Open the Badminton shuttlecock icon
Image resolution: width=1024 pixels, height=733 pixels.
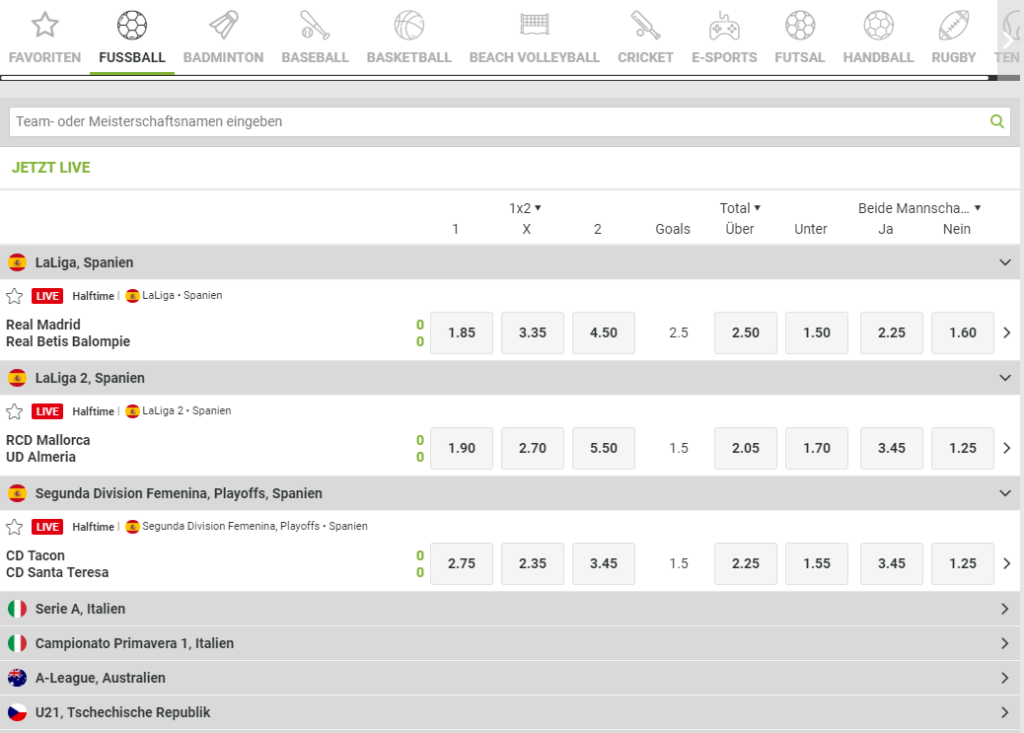pos(223,25)
